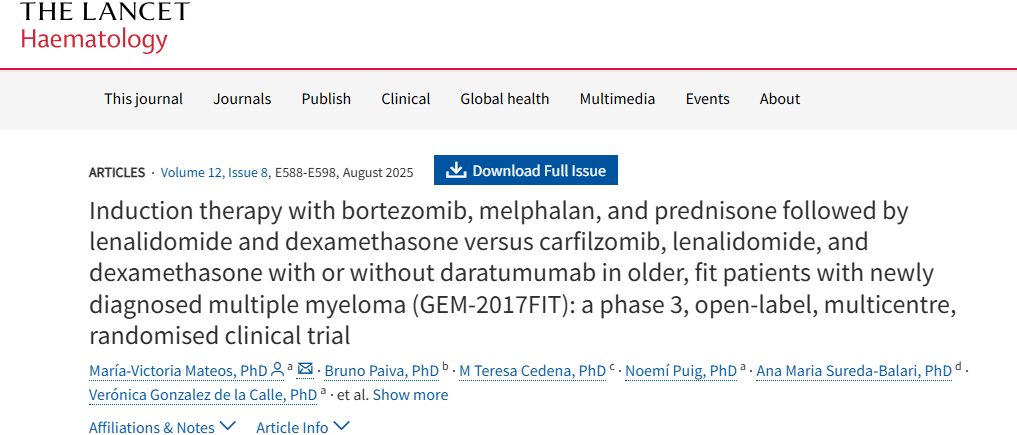Go to the Multimedia section
The image size is (1017, 435).
[617, 99]
